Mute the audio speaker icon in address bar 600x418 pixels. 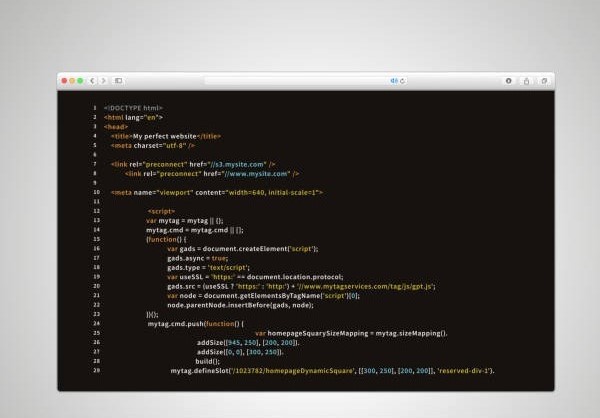pyautogui.click(x=393, y=80)
